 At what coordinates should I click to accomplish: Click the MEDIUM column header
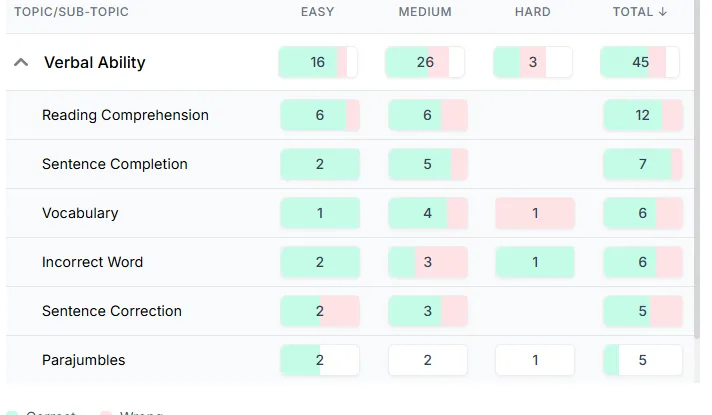point(425,12)
